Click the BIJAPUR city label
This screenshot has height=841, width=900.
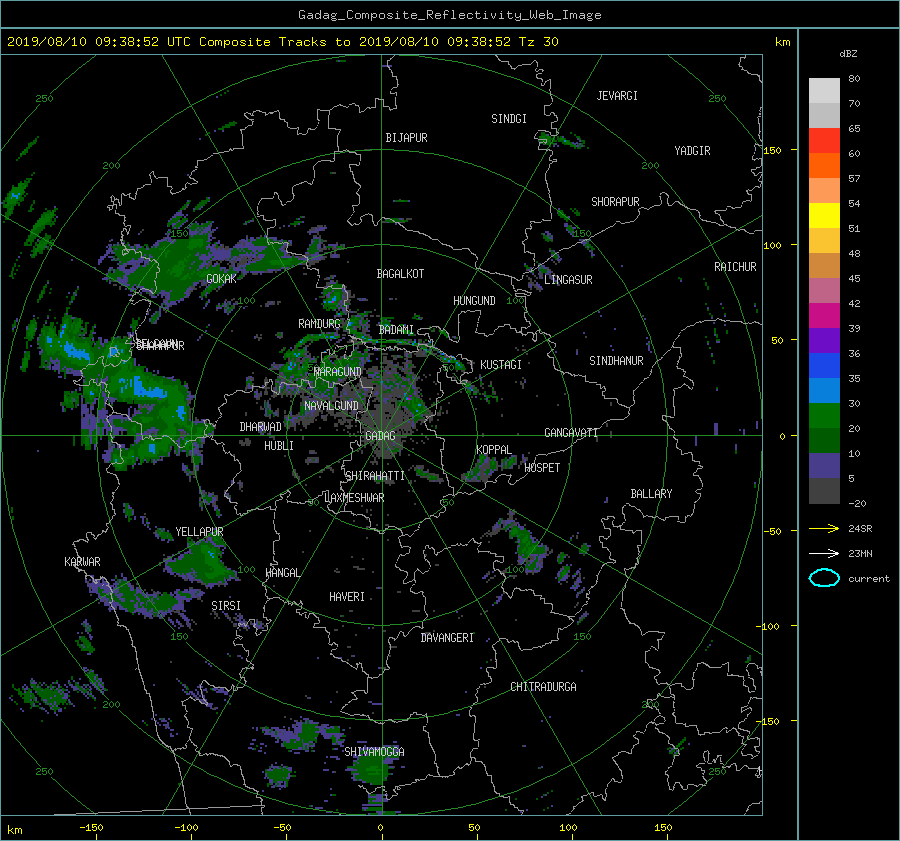[x=406, y=138]
